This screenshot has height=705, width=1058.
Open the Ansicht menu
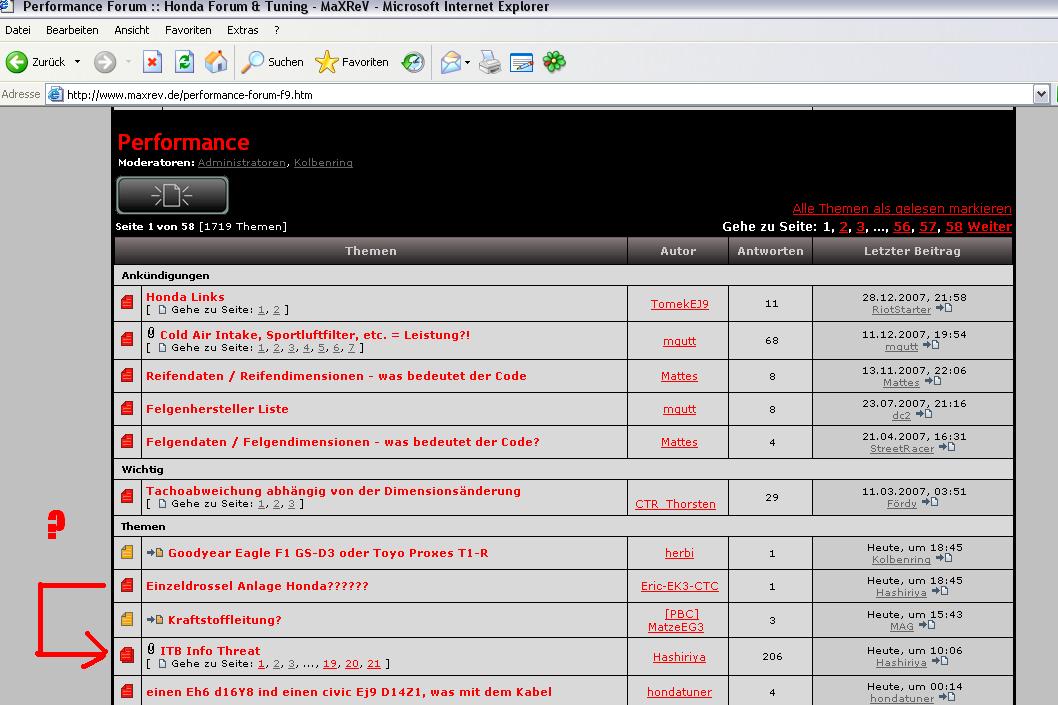coord(132,30)
